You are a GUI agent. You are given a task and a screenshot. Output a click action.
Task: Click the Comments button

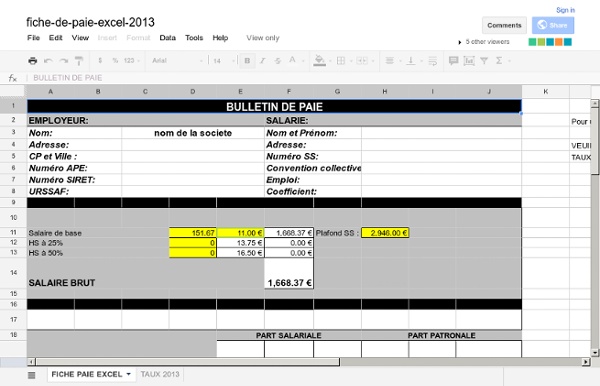[504, 25]
